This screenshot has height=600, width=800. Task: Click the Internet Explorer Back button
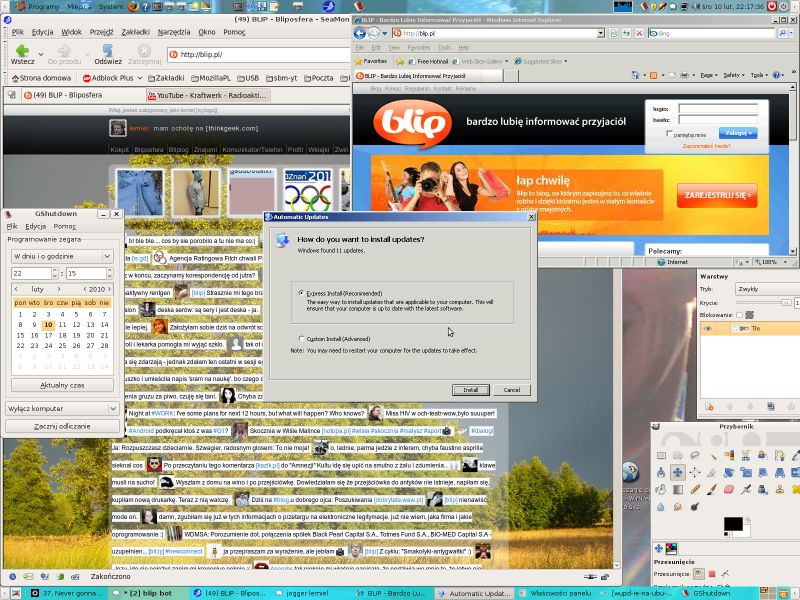[x=360, y=34]
